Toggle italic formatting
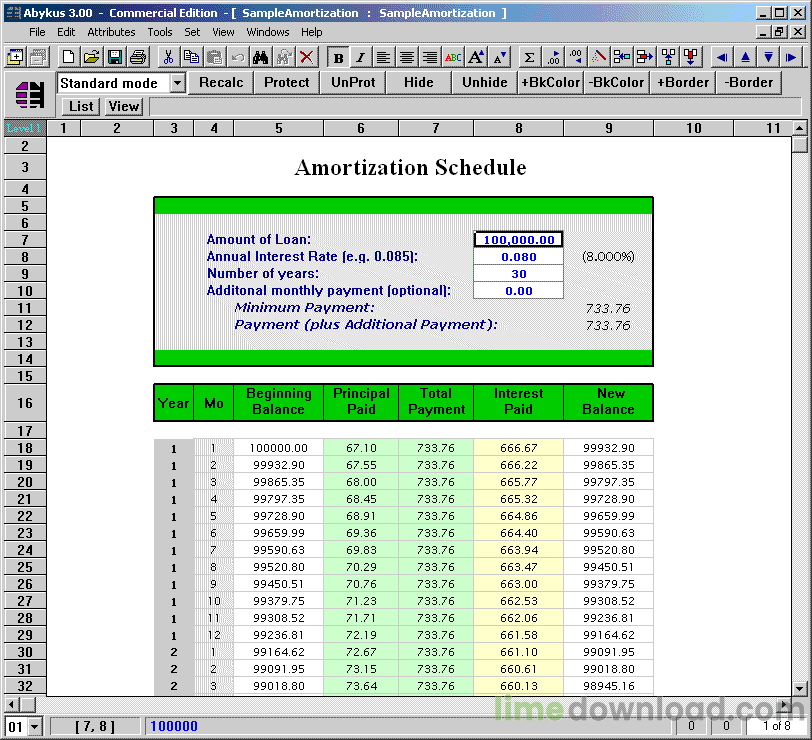812x740 pixels. tap(361, 57)
